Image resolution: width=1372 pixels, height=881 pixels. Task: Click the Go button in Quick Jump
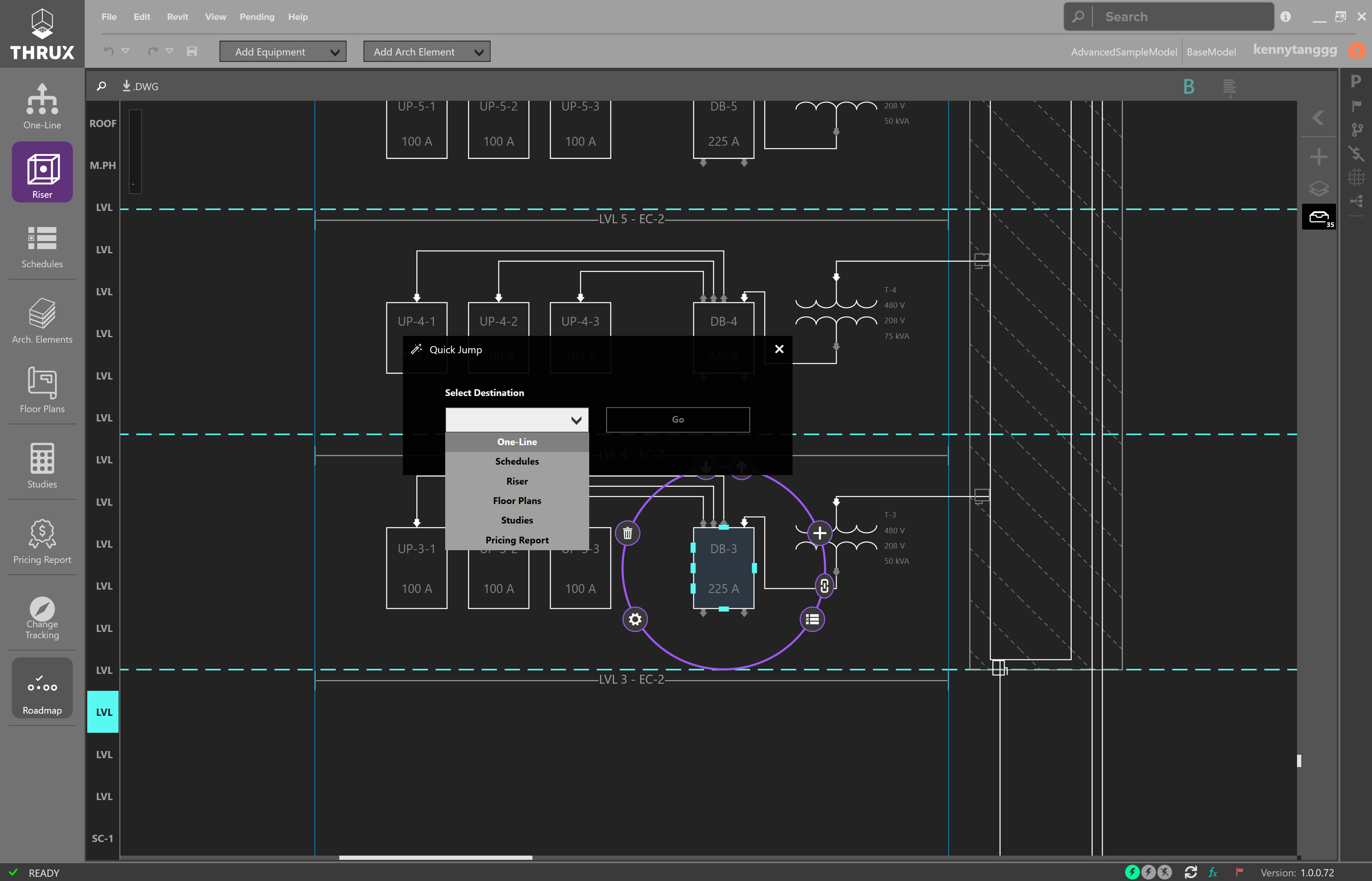678,419
